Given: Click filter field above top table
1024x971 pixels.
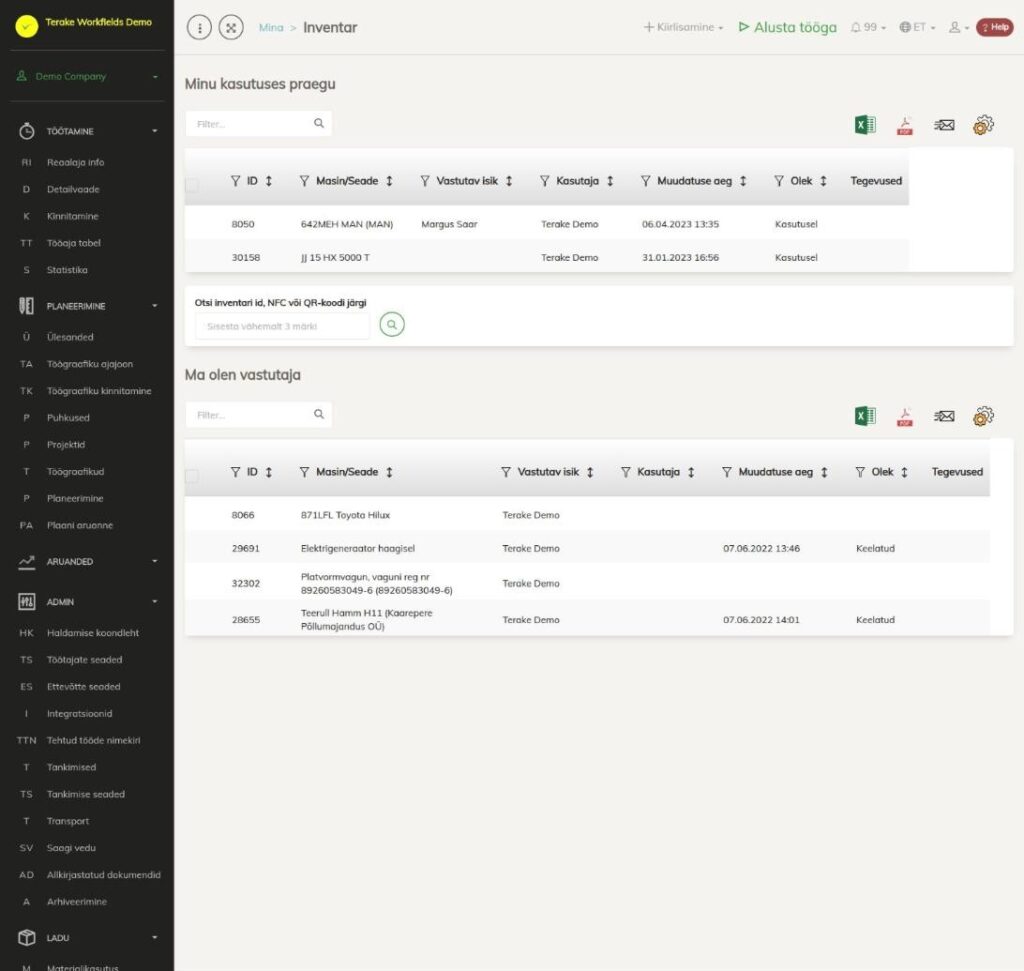Looking at the screenshot, I should tap(259, 123).
